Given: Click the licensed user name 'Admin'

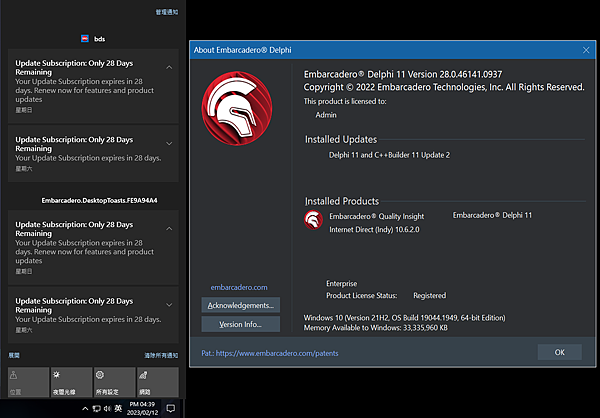Looking at the screenshot, I should pos(326,115).
